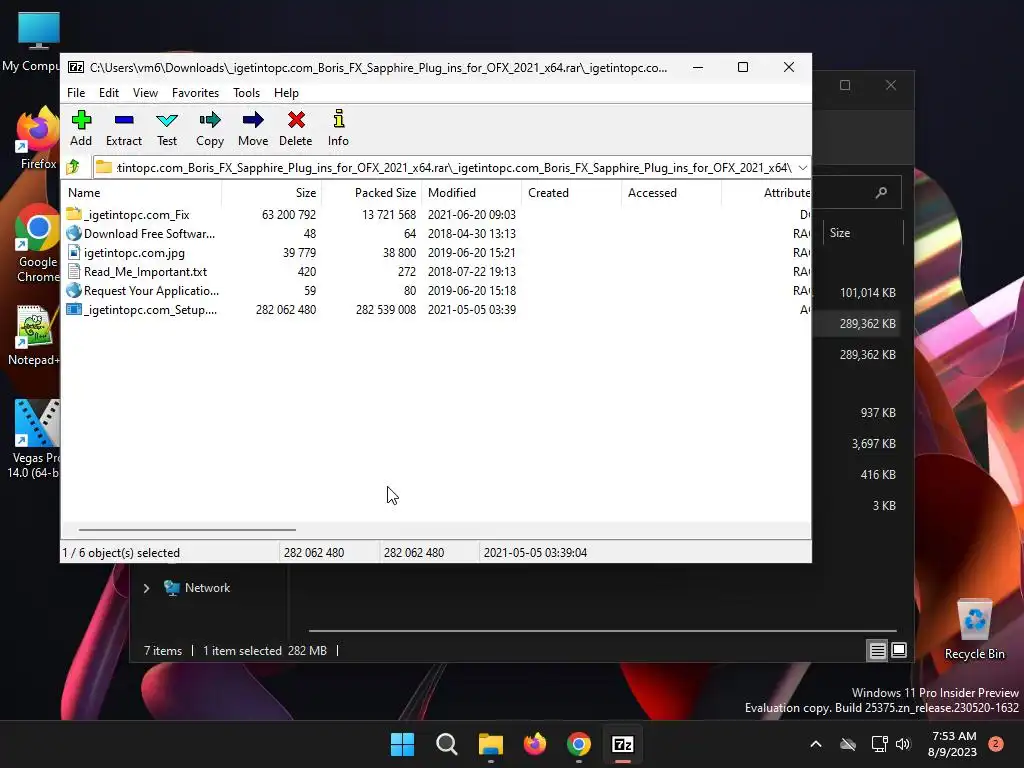Click the red Delete toolbar icon
Screen dimensions: 1024x768
[296, 128]
